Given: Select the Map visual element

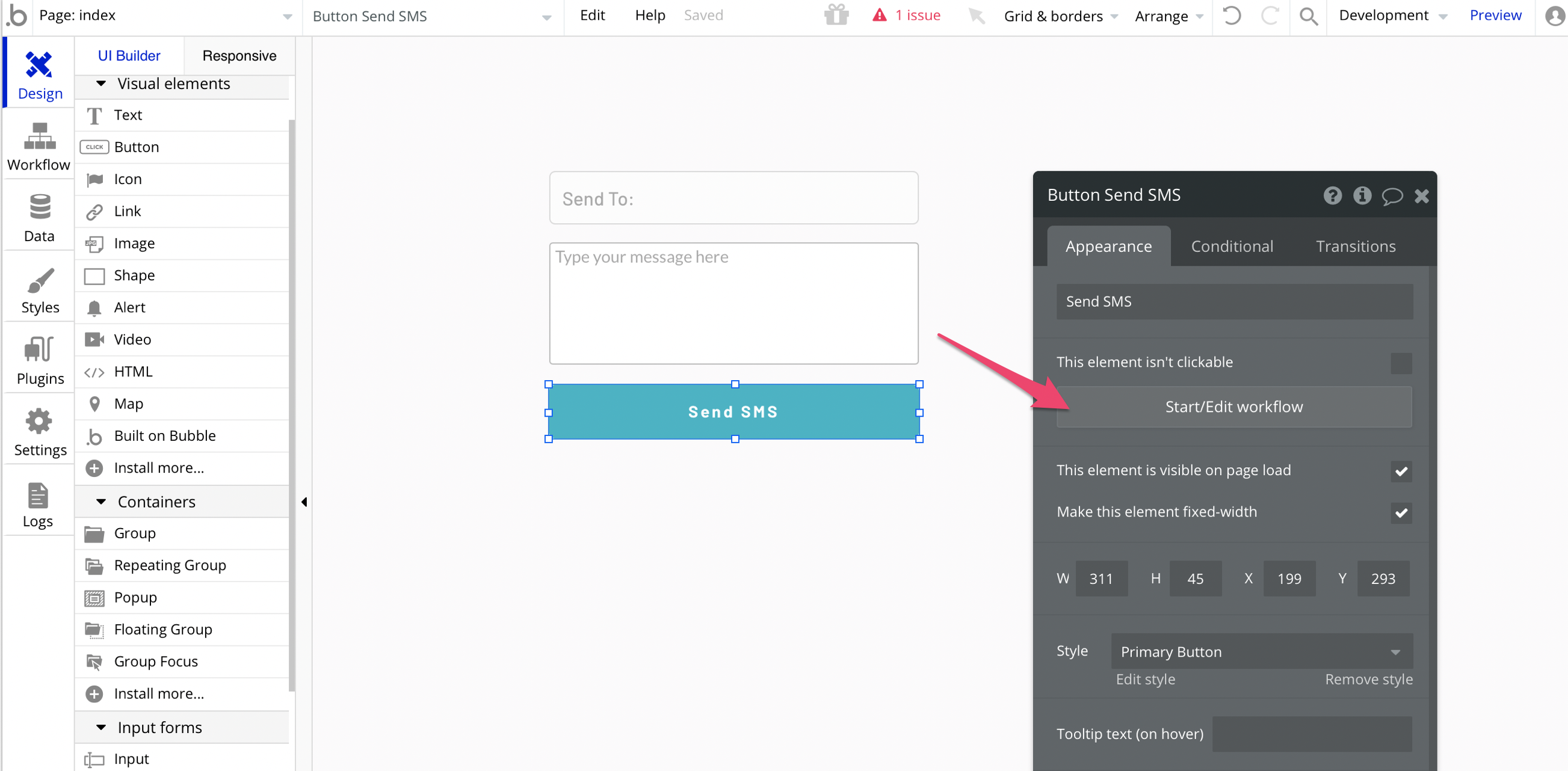Looking at the screenshot, I should click(x=181, y=404).
